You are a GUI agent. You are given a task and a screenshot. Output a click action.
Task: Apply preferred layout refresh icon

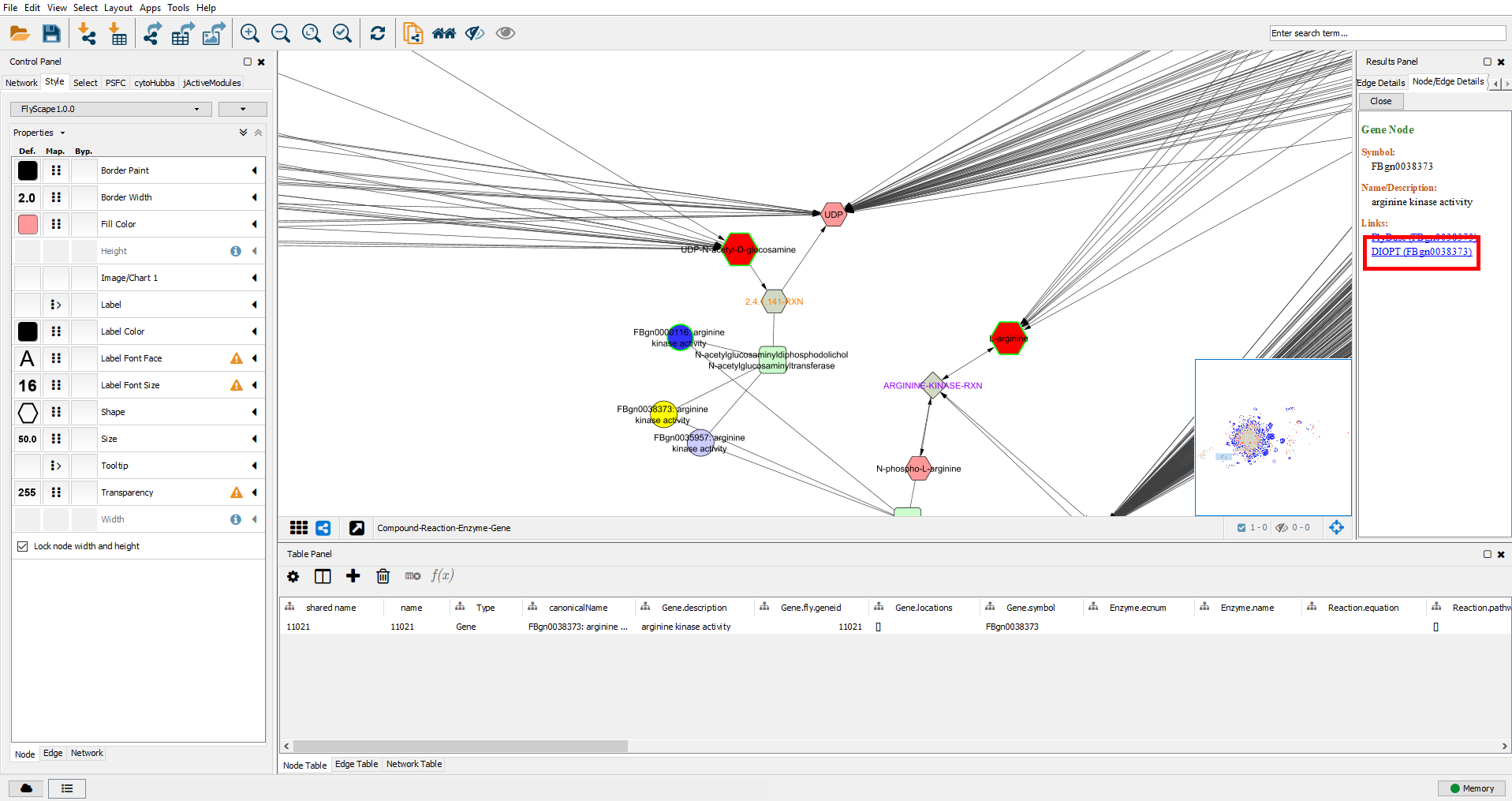tap(378, 33)
